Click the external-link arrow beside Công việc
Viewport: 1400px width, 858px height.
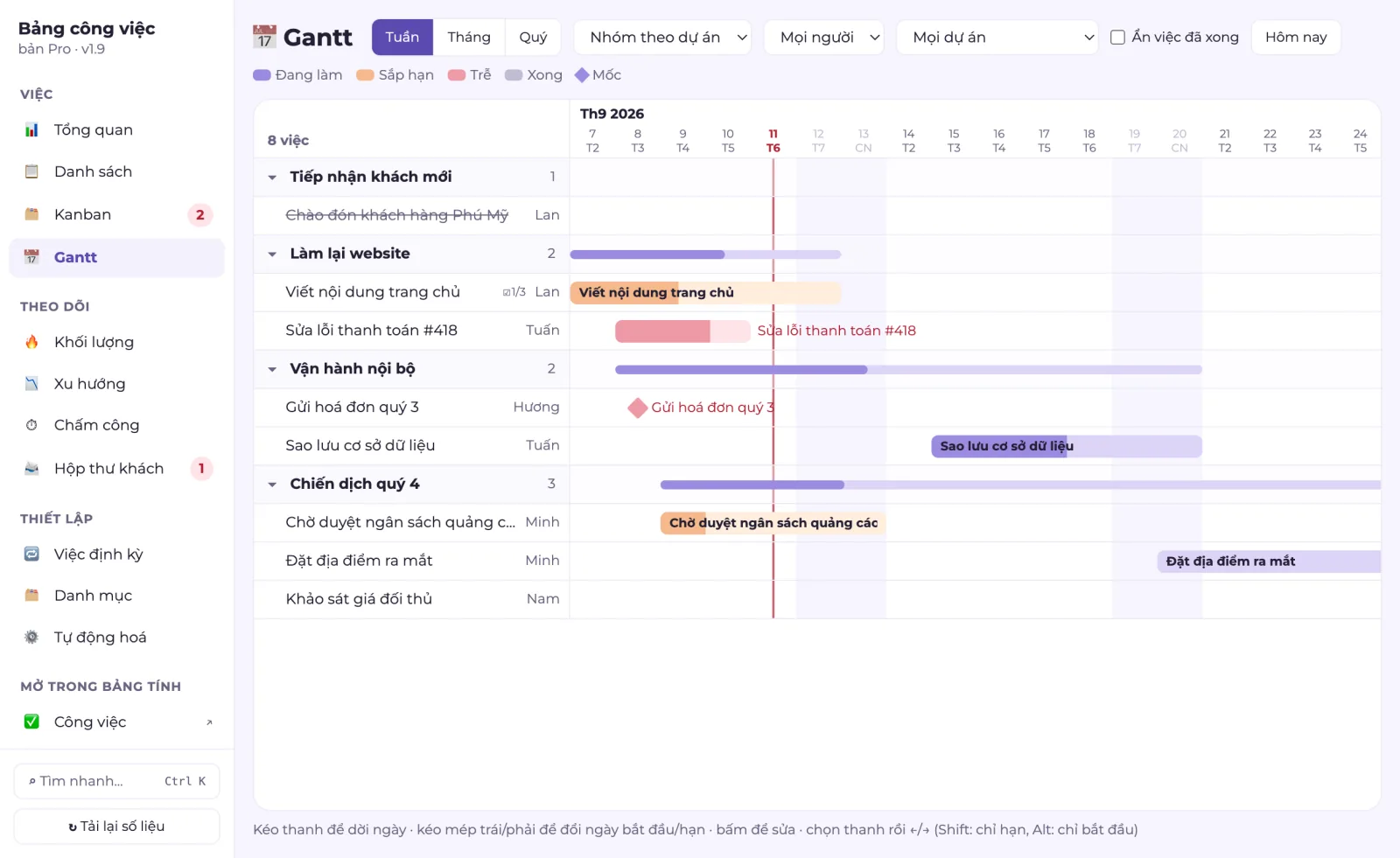pos(209,722)
